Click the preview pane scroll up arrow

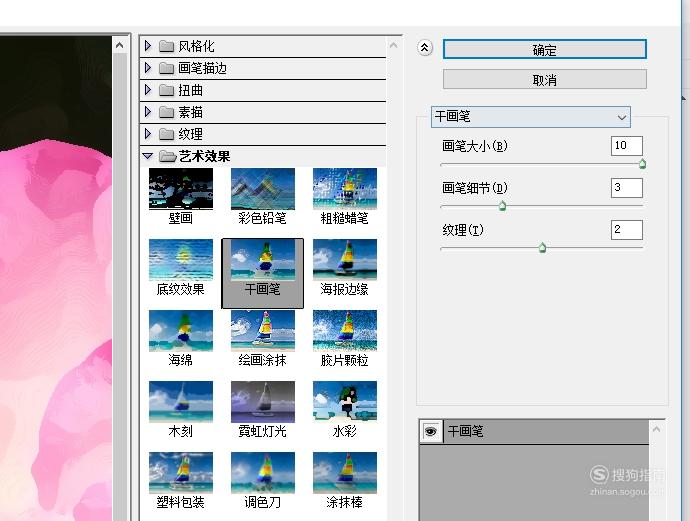point(119,45)
